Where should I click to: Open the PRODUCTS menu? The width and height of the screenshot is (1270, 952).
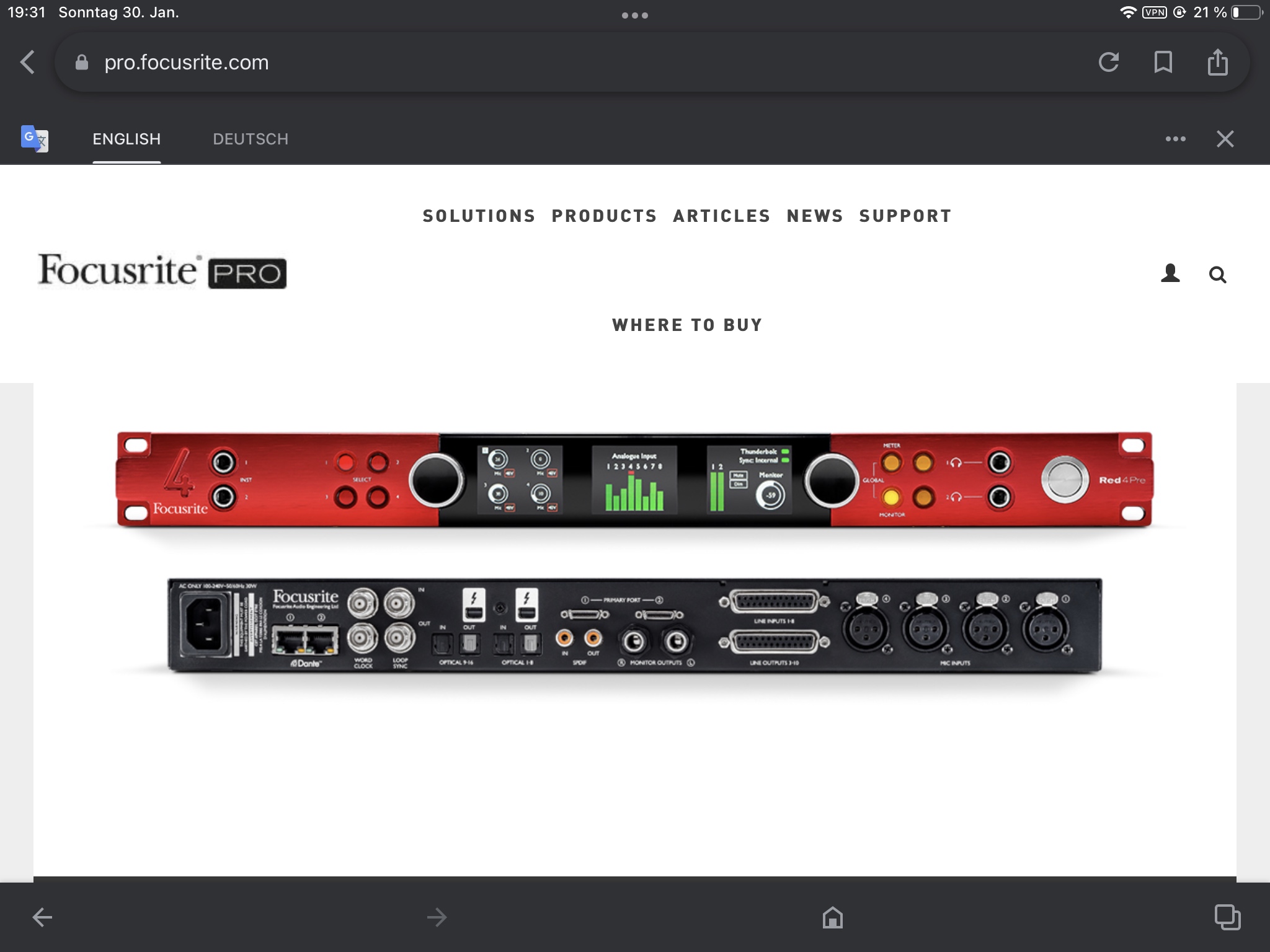[604, 216]
